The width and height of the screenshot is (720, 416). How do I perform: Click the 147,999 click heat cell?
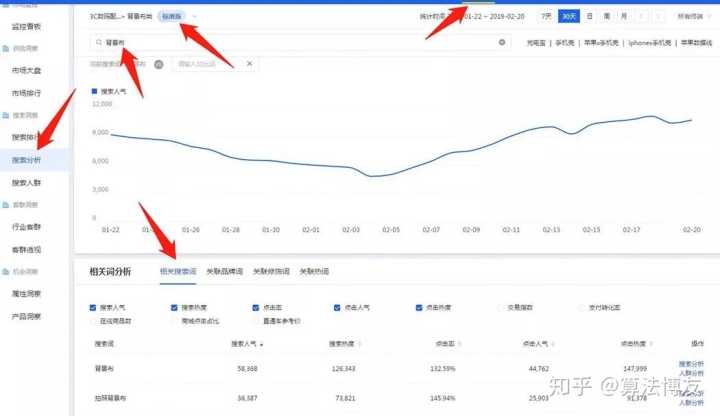click(635, 369)
